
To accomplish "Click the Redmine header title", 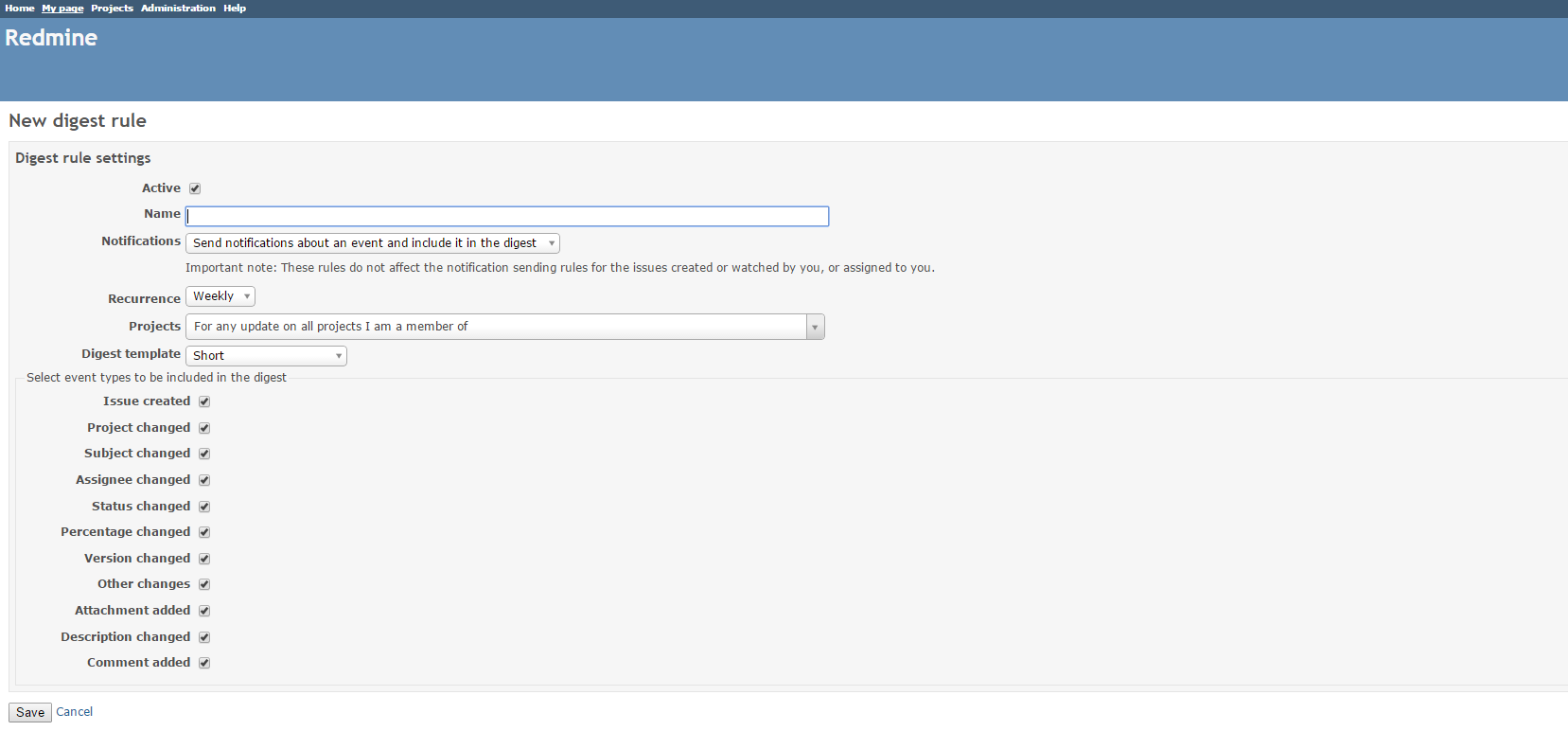I will (x=51, y=38).
